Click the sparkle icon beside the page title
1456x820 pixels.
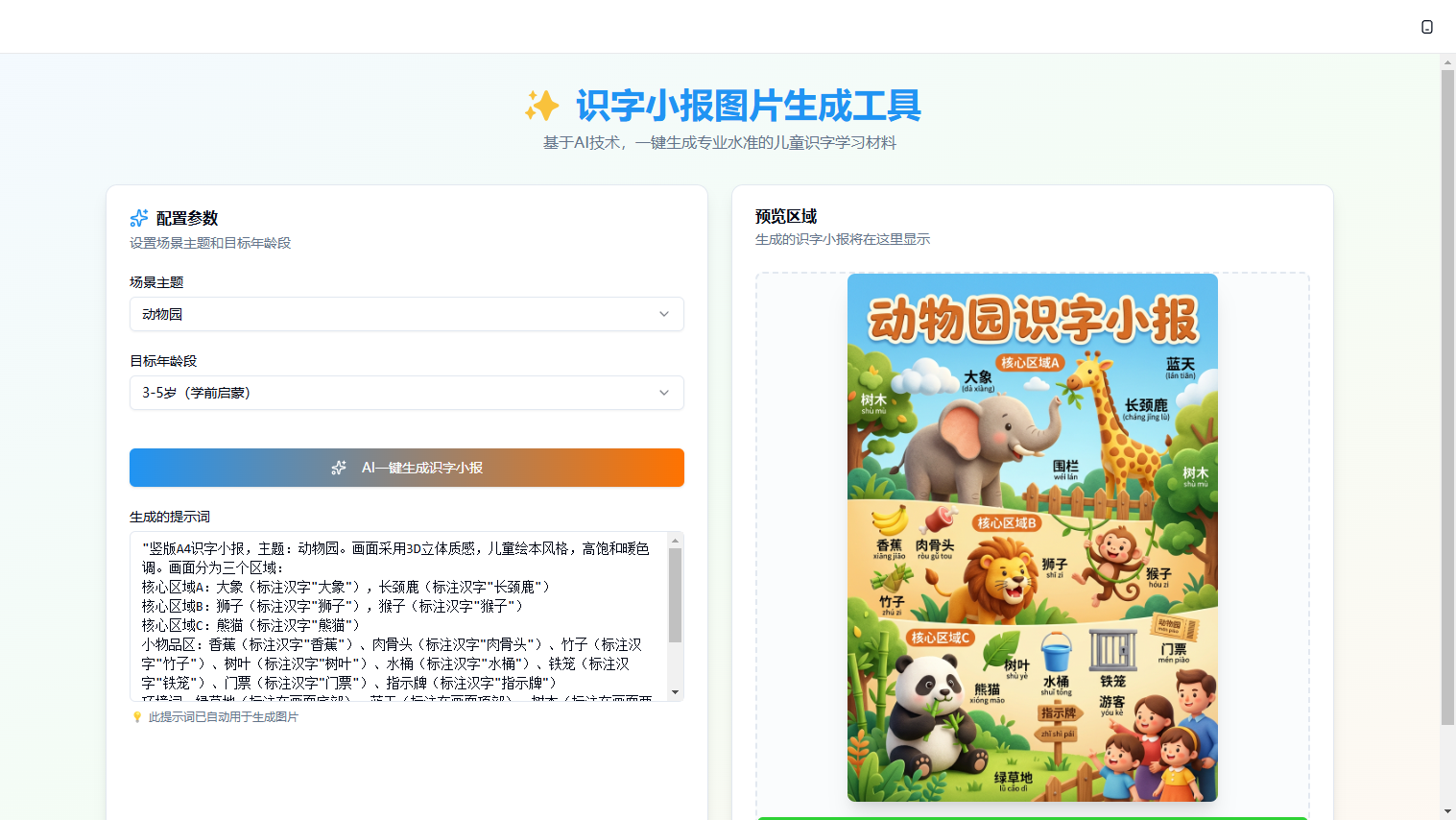[x=541, y=106]
